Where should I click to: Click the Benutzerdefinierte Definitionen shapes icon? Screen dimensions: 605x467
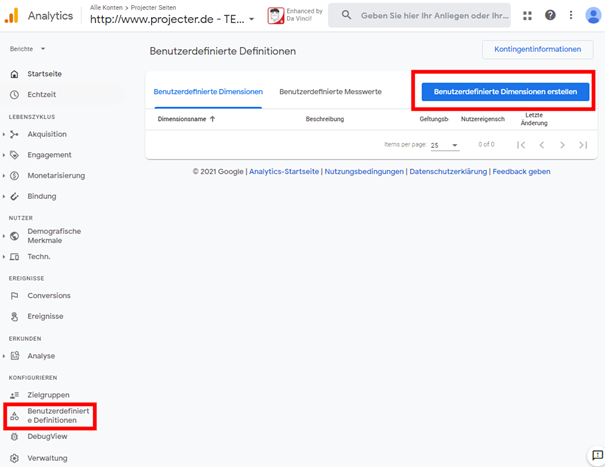coord(14,416)
